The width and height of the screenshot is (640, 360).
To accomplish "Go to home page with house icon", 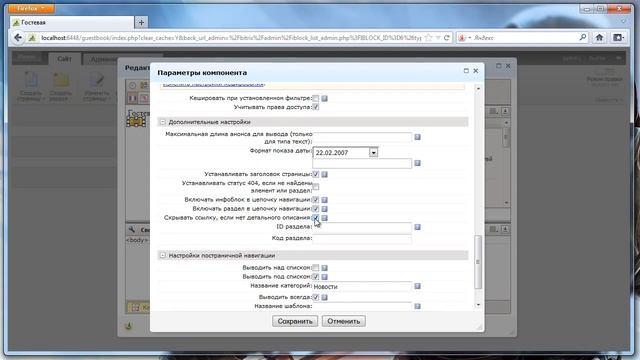I will click(599, 38).
